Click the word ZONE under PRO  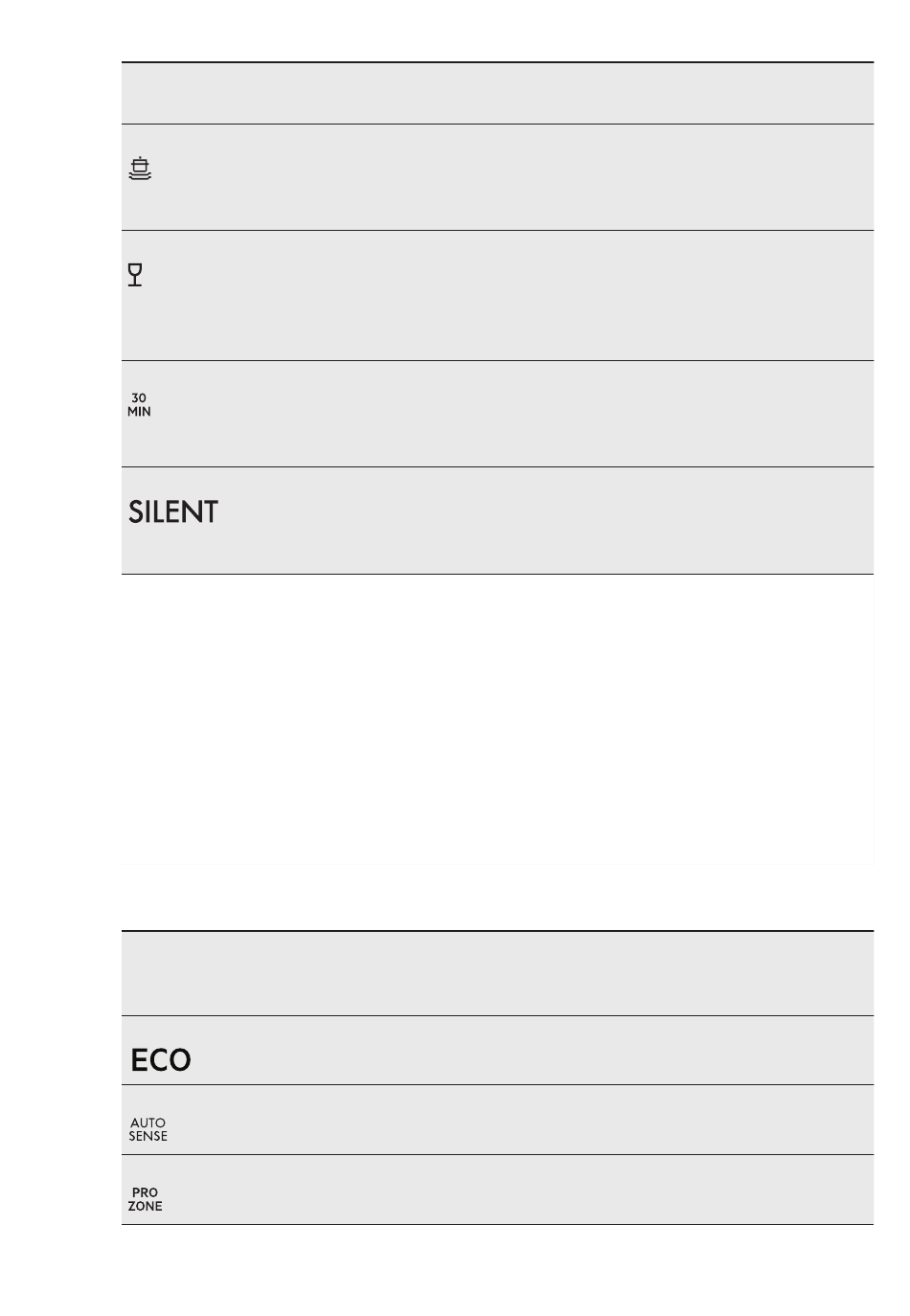pyautogui.click(x=145, y=1206)
